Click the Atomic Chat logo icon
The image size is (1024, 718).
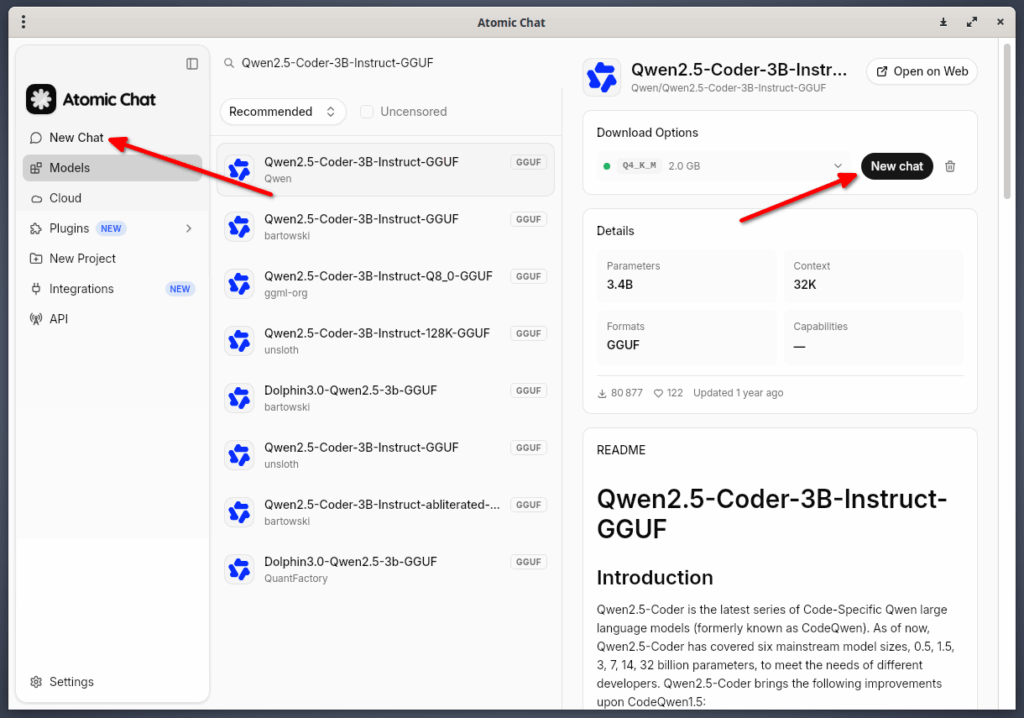click(41, 99)
